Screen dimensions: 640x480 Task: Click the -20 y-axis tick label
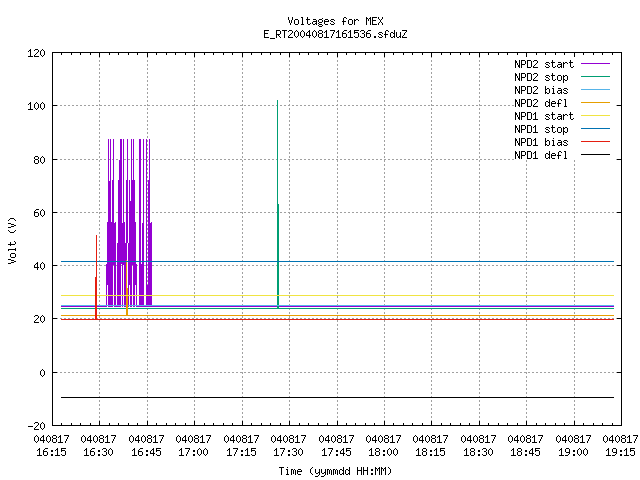tap(36, 426)
